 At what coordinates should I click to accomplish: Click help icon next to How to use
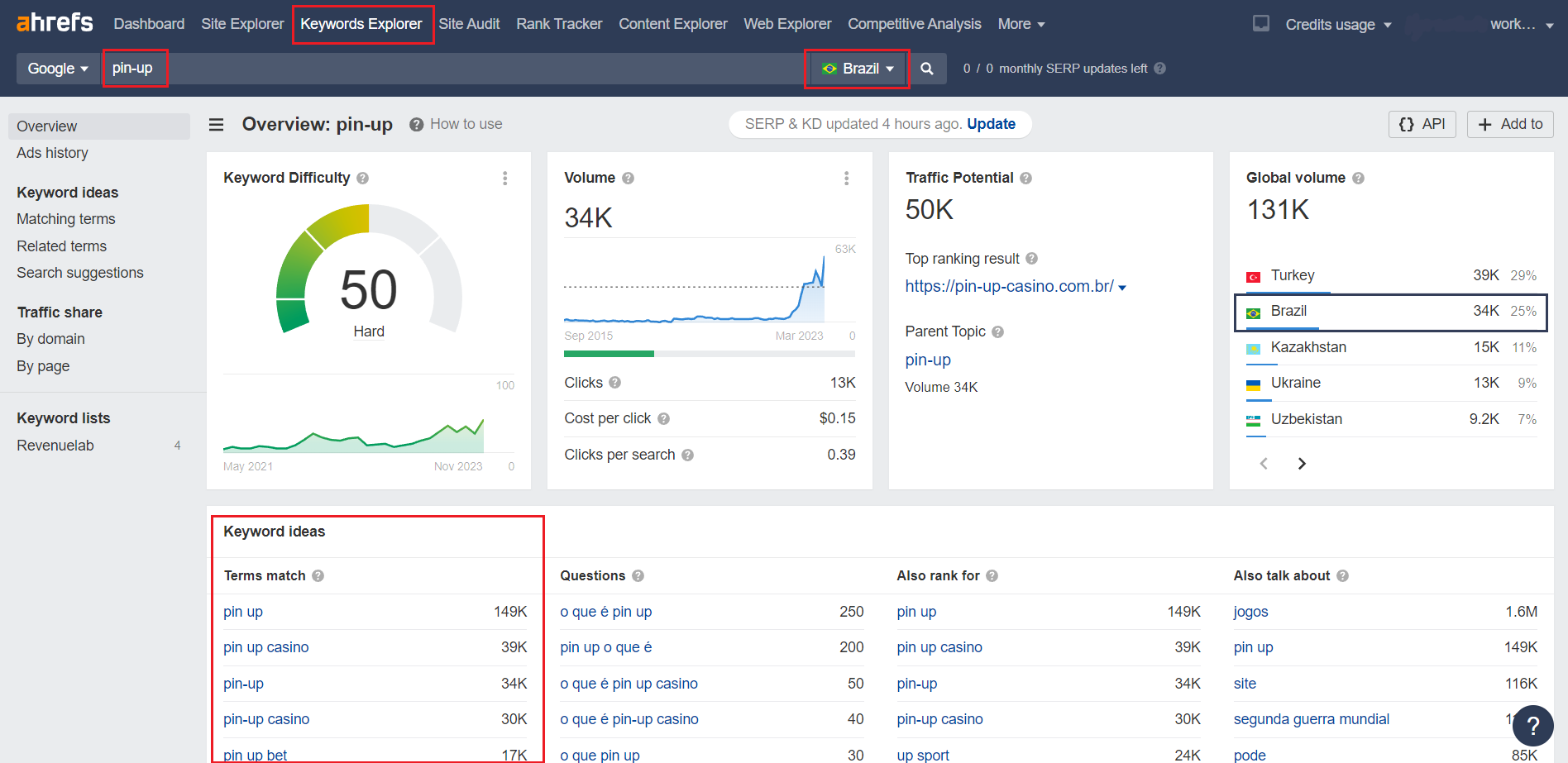[417, 124]
